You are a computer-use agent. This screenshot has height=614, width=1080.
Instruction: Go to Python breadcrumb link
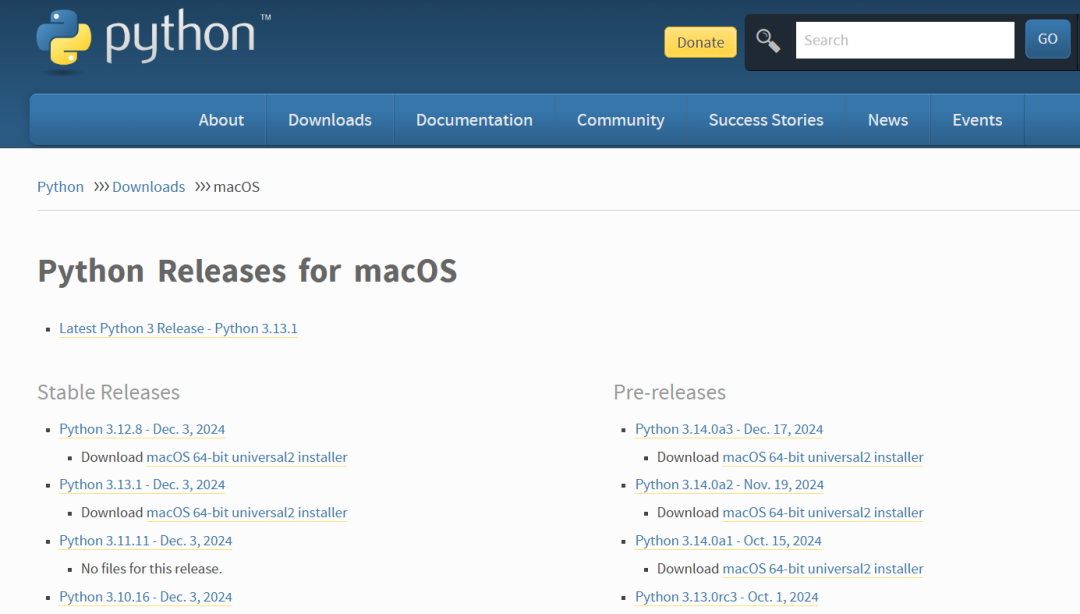pos(61,187)
